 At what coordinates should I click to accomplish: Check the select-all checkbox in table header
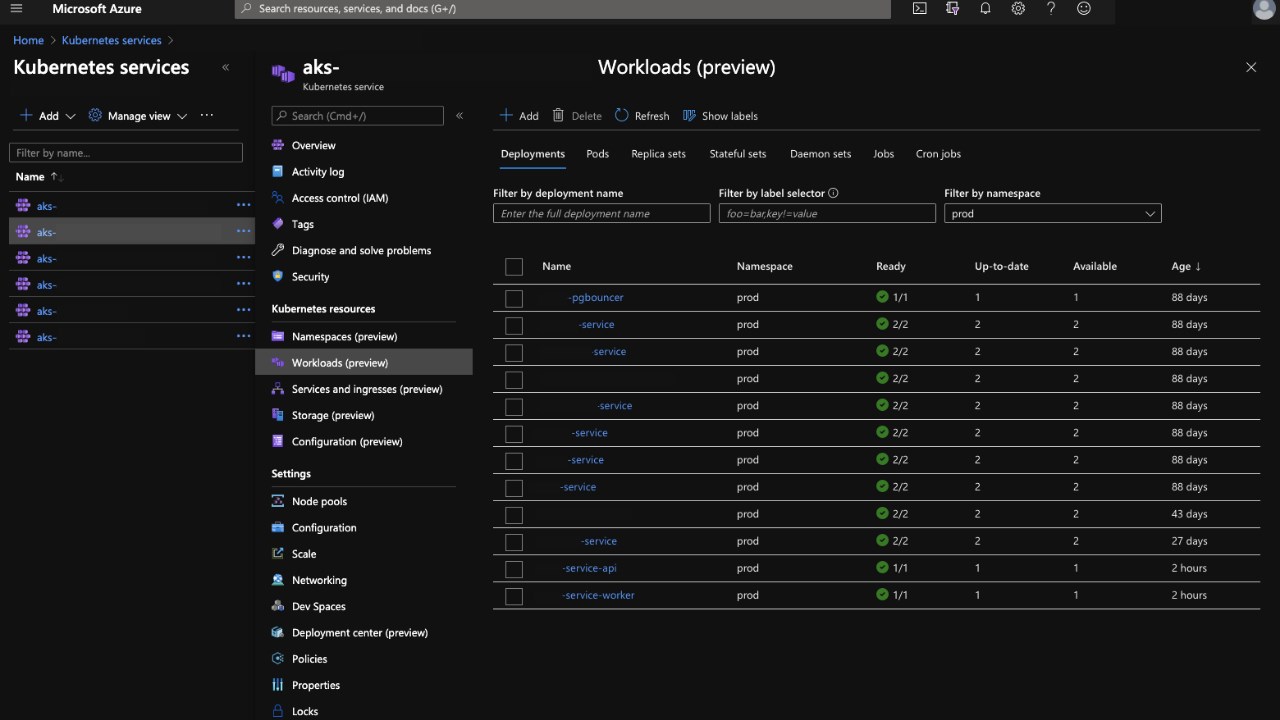coord(514,267)
